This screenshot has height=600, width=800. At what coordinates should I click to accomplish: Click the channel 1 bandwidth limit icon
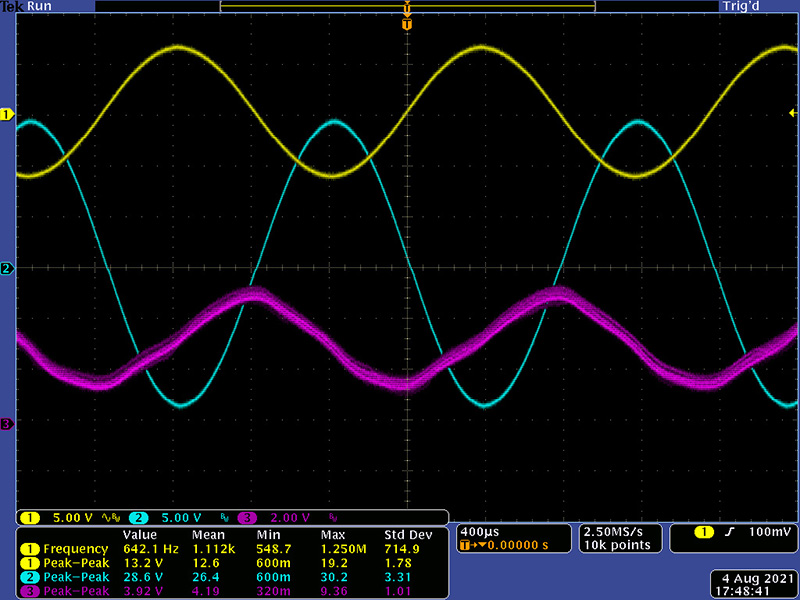click(x=110, y=517)
